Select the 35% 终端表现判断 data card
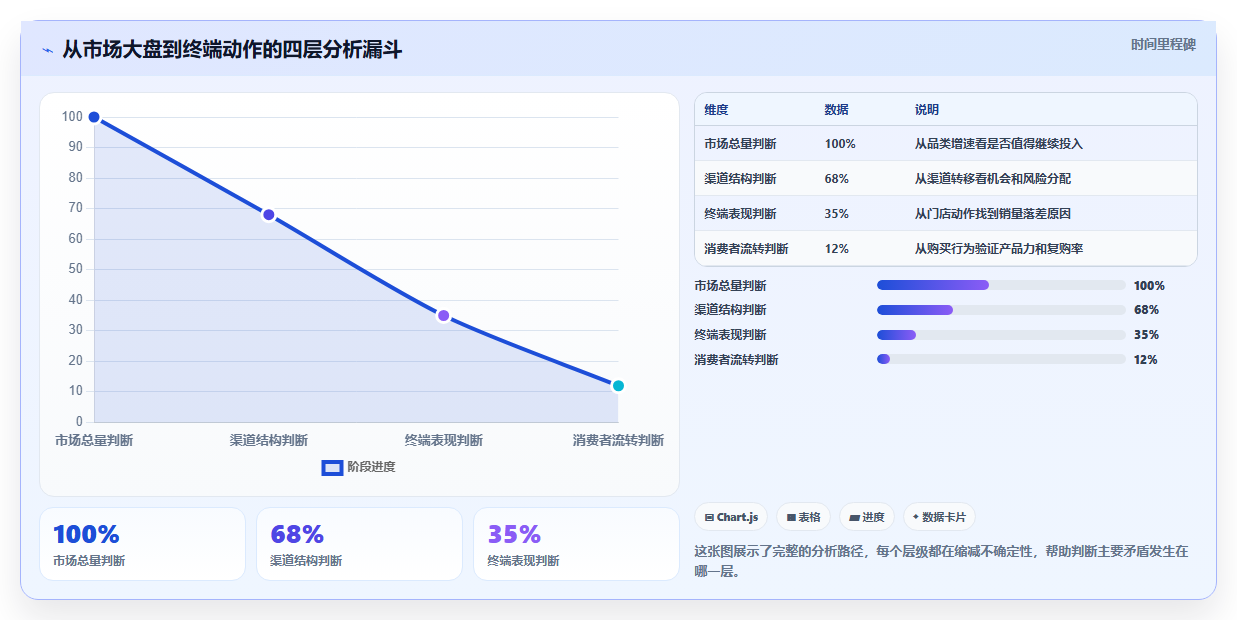 576,544
